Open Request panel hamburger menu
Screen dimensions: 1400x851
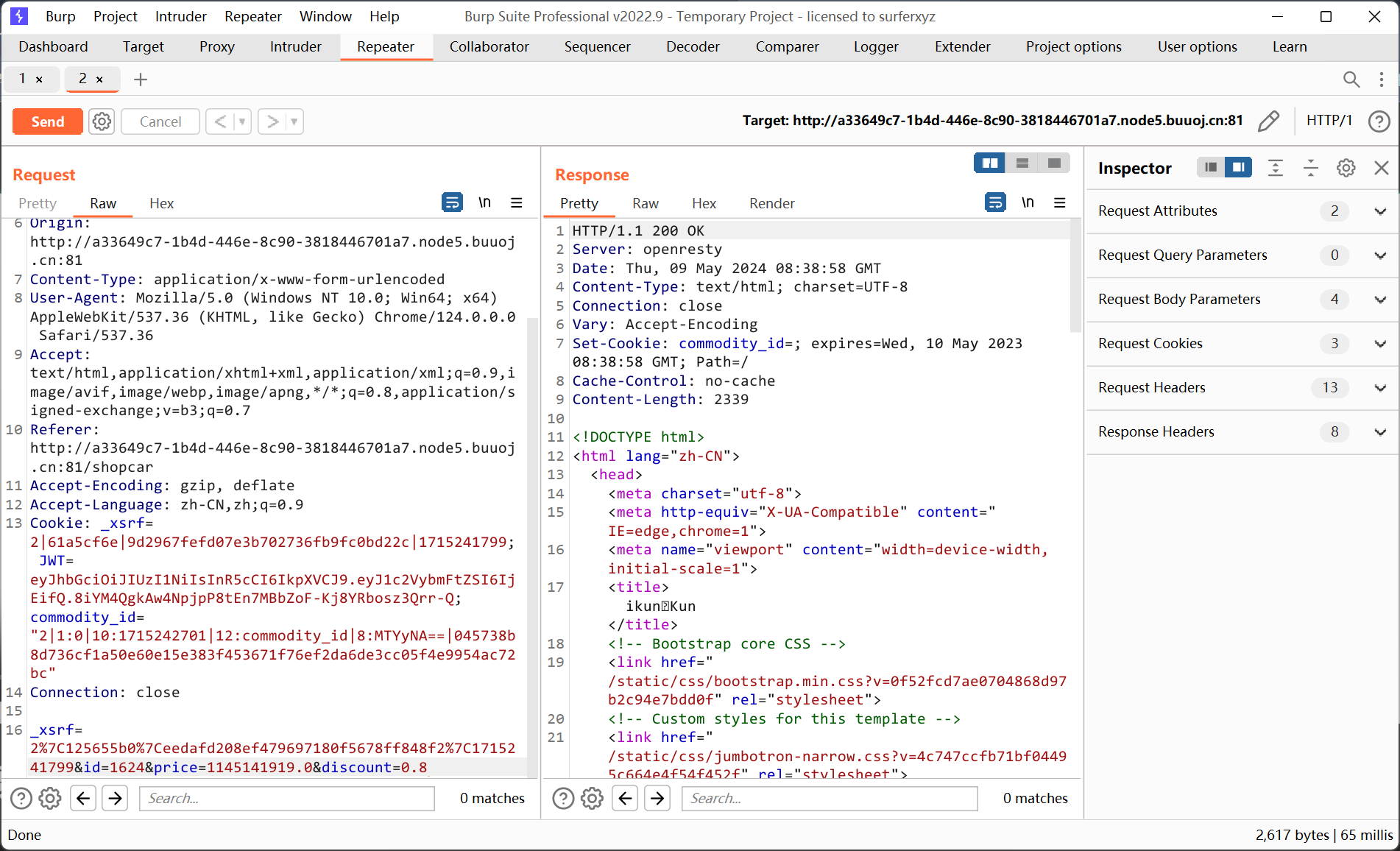(x=517, y=202)
